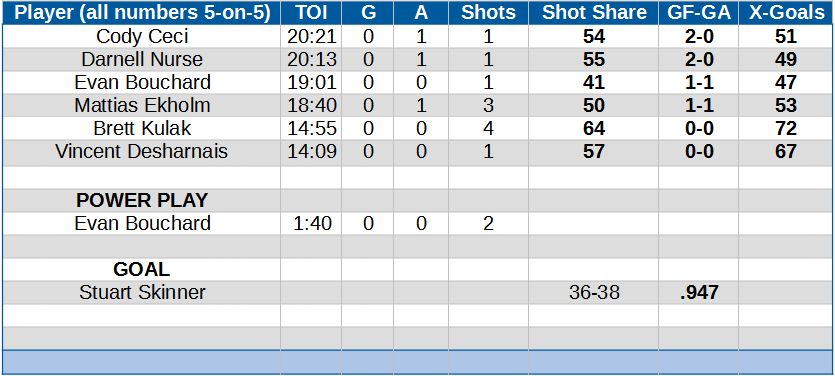Select Brett Kulak's X-Goals value 72
The image size is (835, 376).
(x=786, y=128)
